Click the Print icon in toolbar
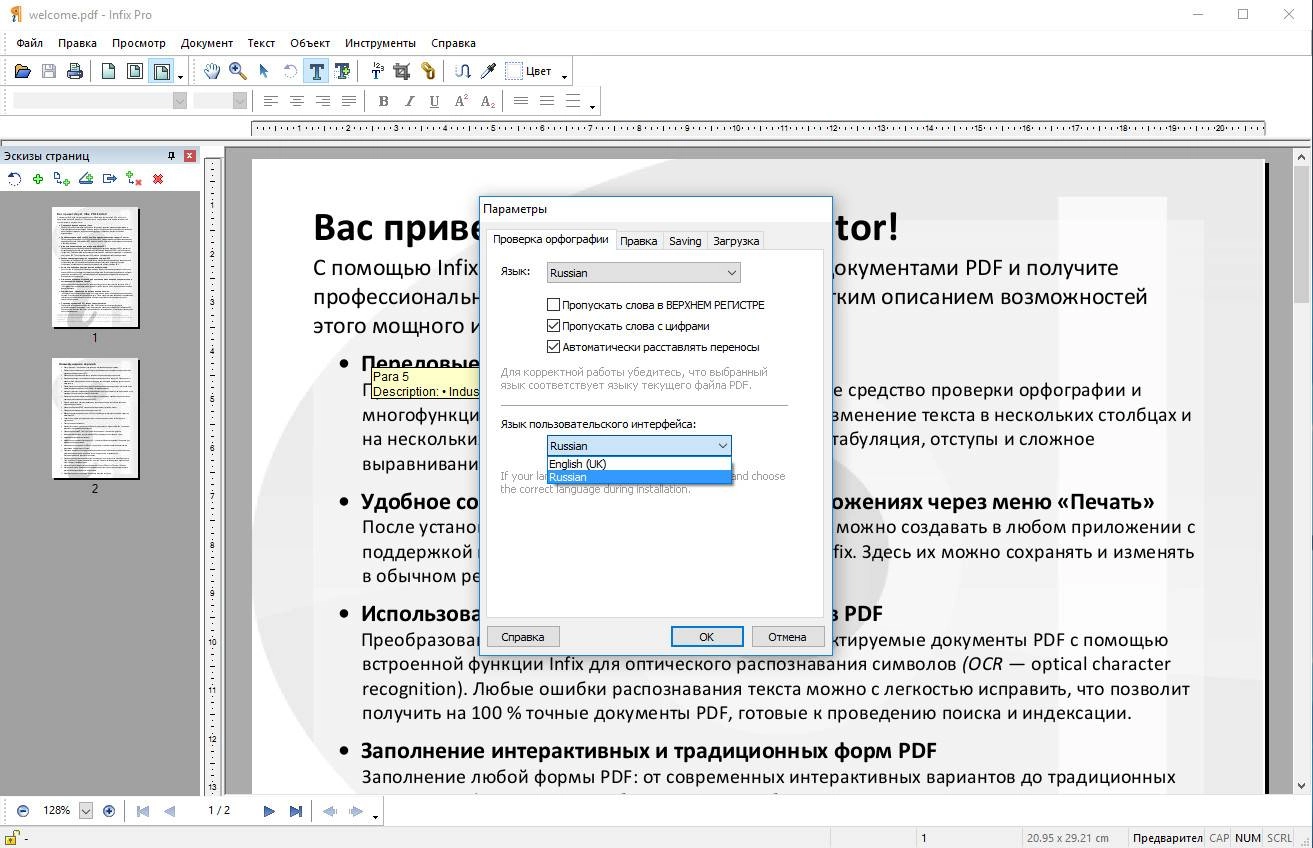Viewport: 1313px width, 848px height. point(74,71)
